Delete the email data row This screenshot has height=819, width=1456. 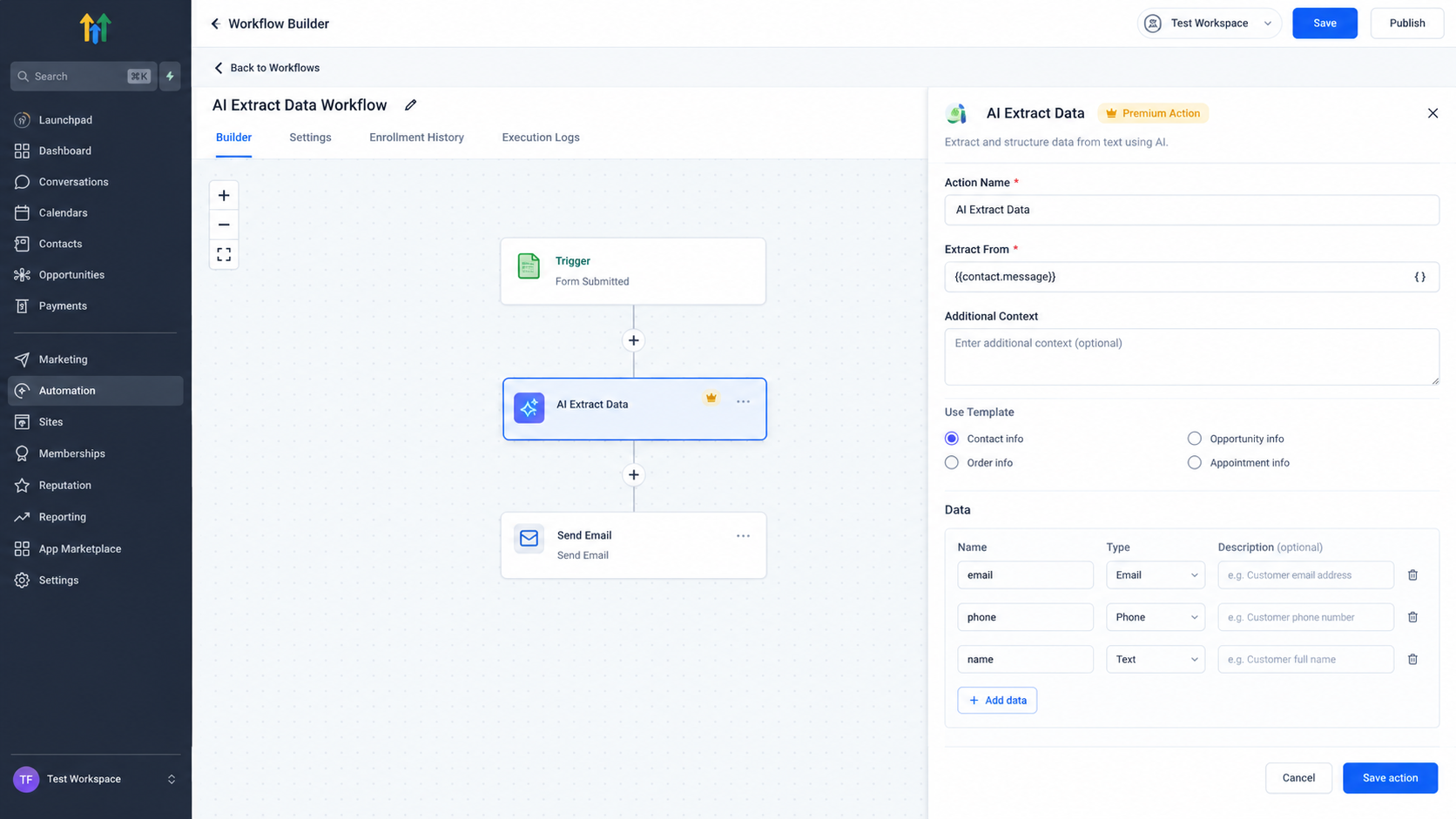tap(1412, 575)
